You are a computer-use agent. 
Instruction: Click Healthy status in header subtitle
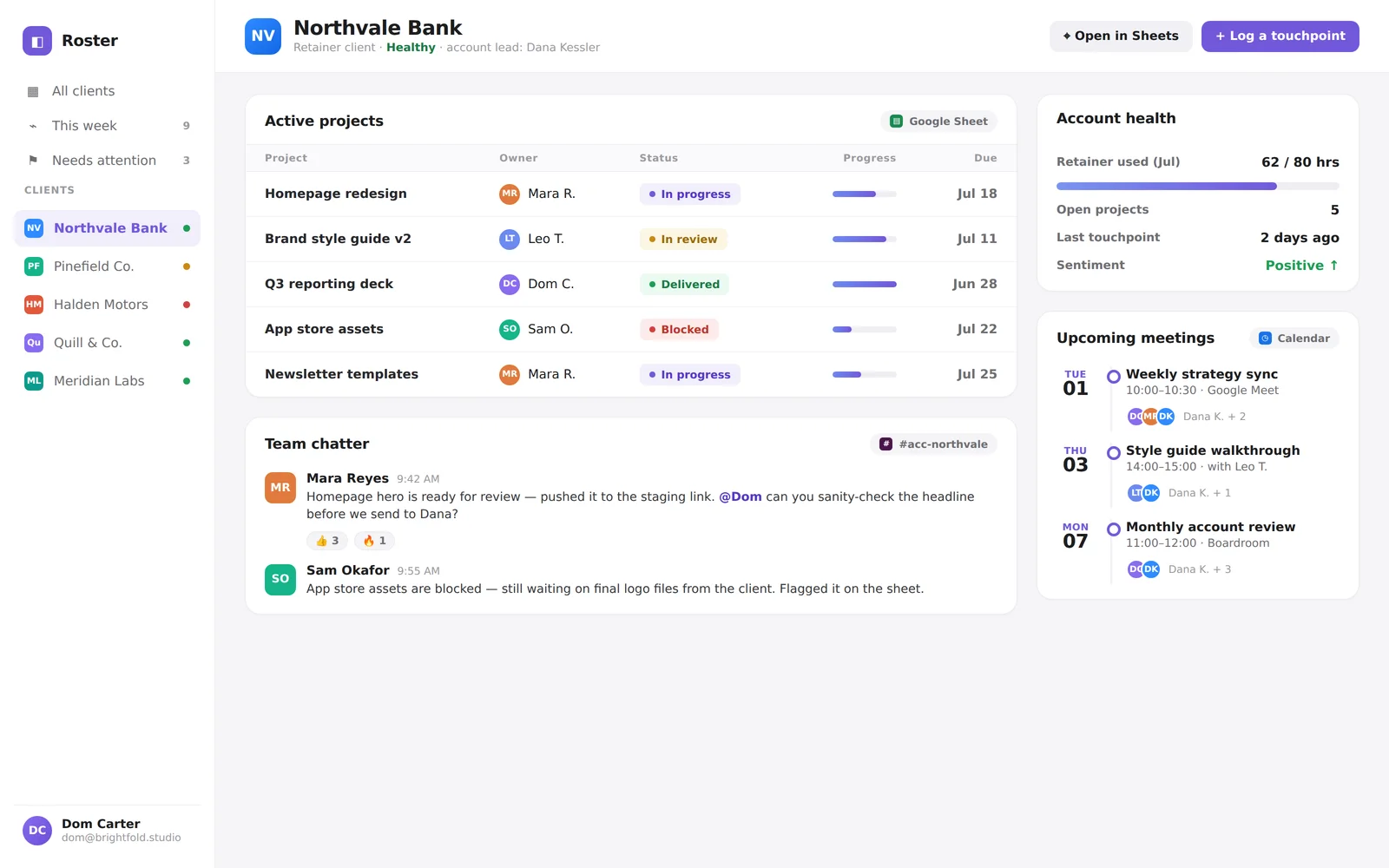click(411, 48)
